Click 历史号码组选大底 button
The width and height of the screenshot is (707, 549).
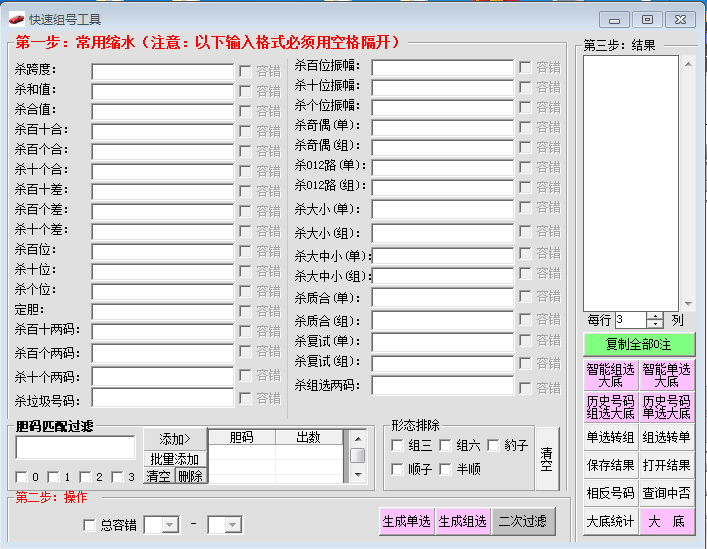[x=611, y=407]
